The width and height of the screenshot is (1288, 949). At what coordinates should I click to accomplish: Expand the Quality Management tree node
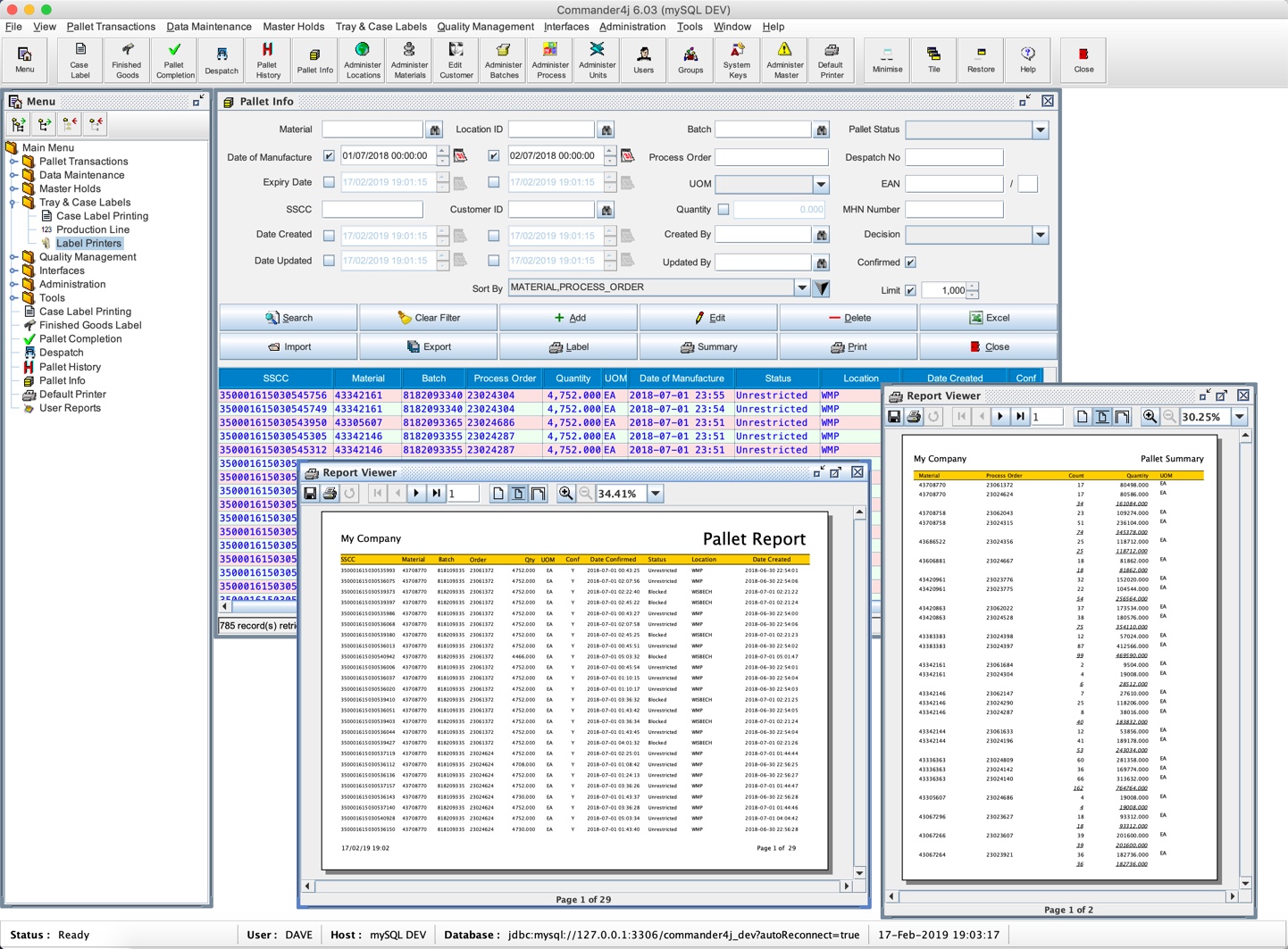click(x=13, y=257)
